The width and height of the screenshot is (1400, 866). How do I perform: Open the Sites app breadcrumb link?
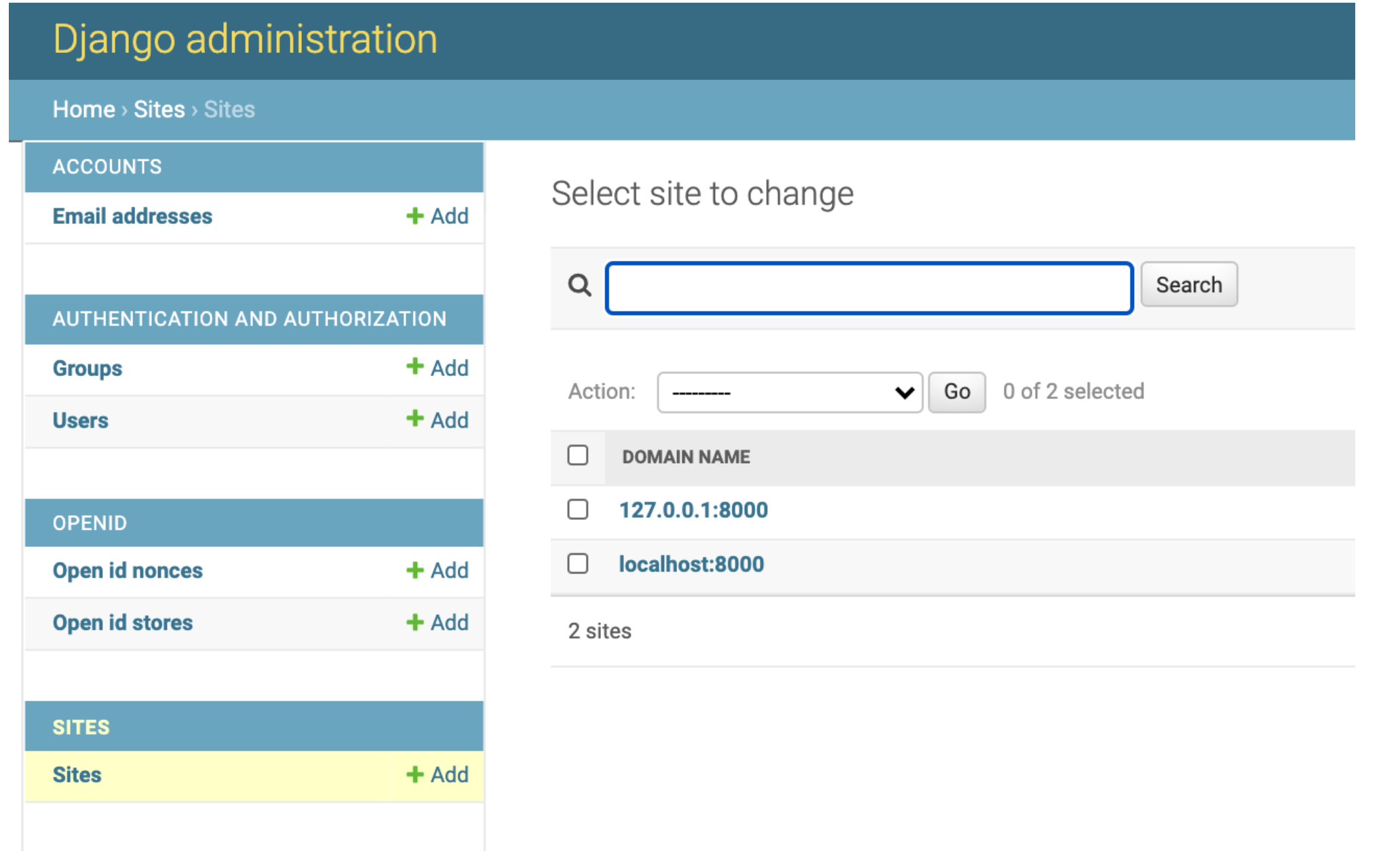tap(159, 109)
